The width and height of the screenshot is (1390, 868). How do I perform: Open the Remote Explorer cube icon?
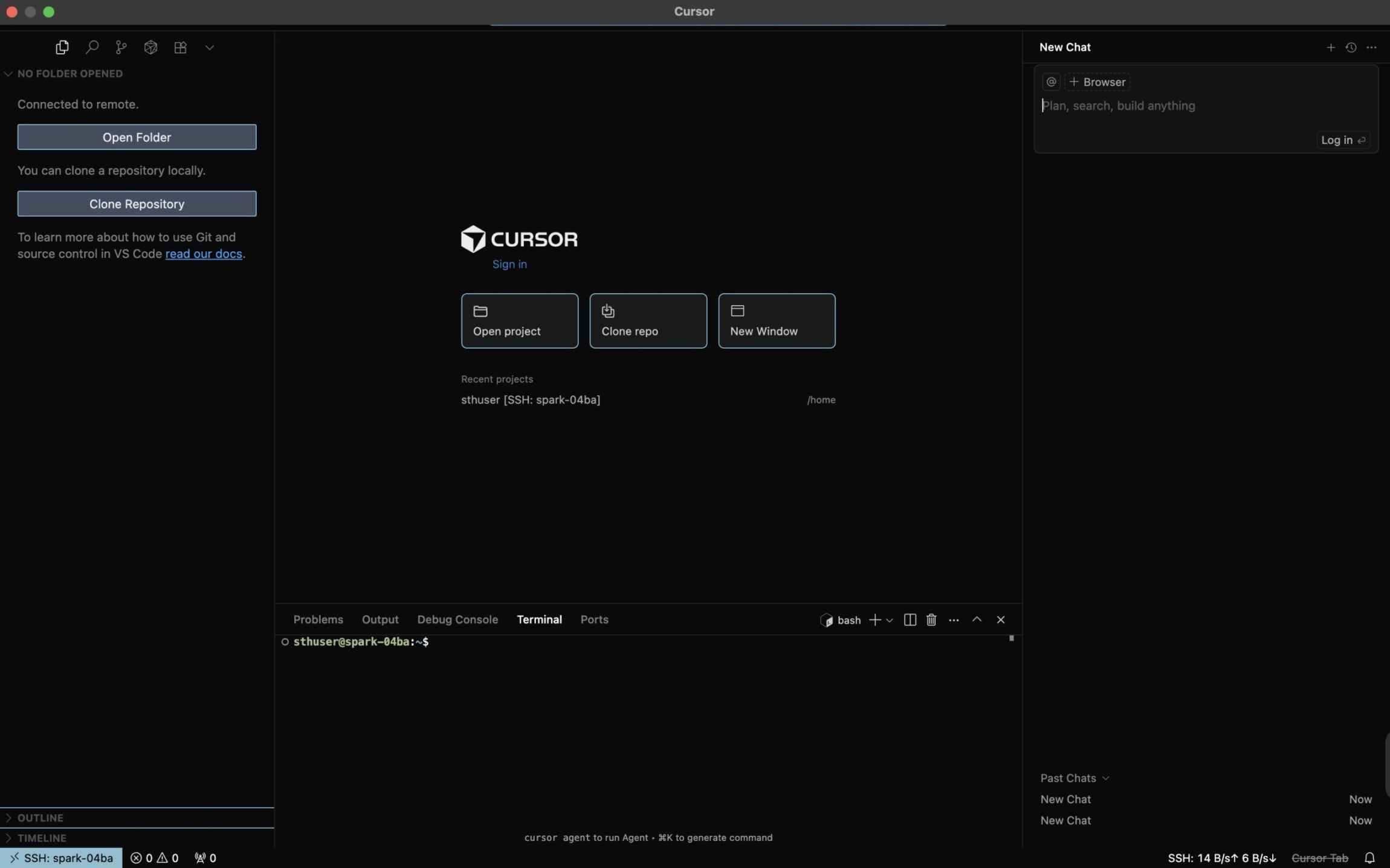[x=150, y=47]
